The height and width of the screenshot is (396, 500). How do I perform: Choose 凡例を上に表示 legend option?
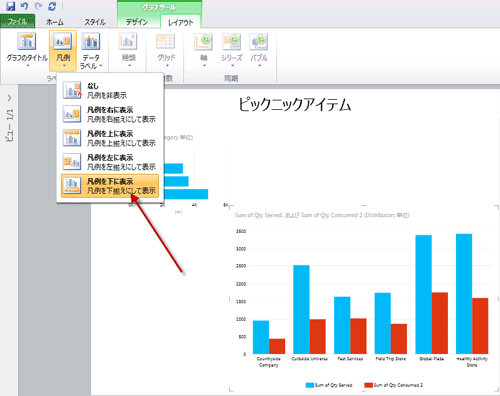pyautogui.click(x=110, y=138)
